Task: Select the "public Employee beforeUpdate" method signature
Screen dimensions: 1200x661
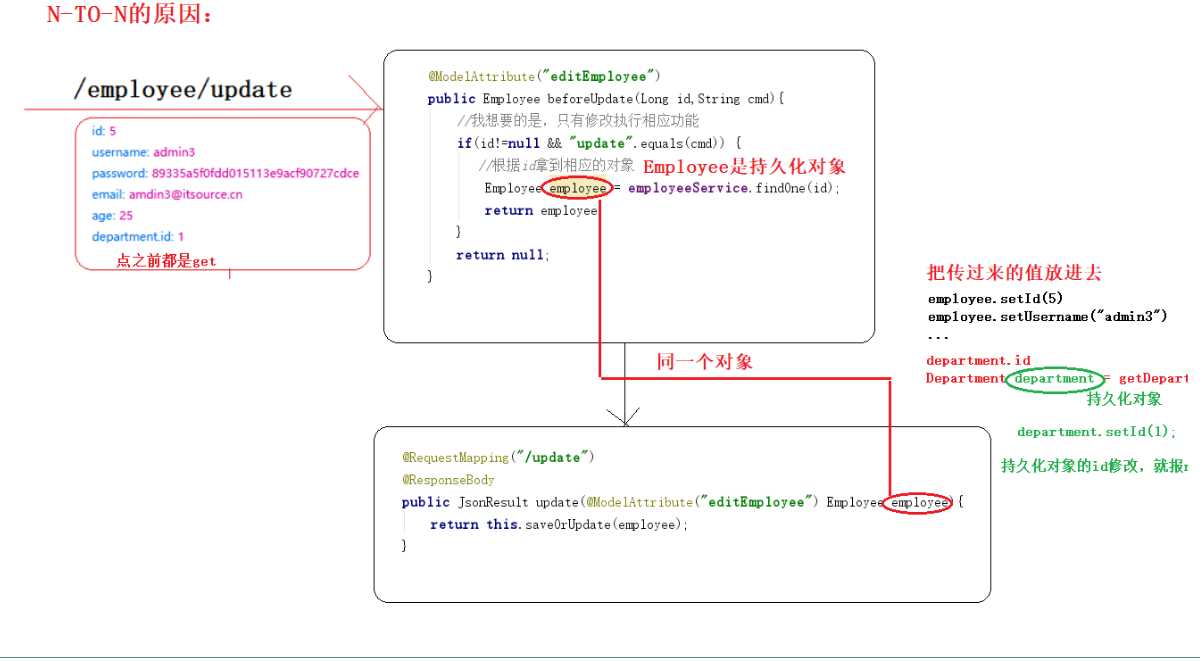Action: [607, 99]
